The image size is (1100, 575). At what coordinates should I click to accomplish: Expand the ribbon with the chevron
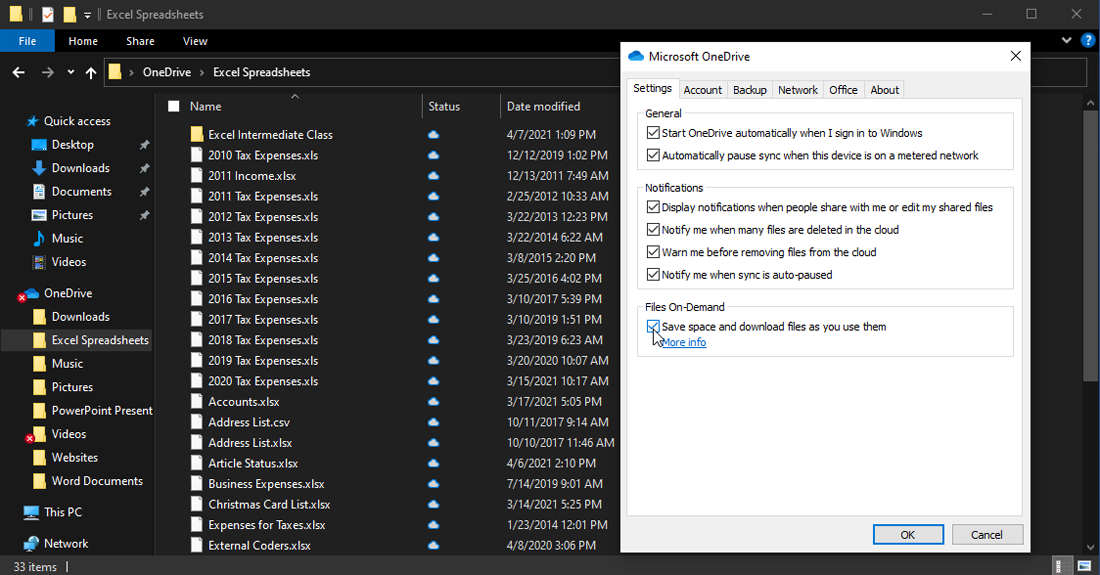point(1066,41)
